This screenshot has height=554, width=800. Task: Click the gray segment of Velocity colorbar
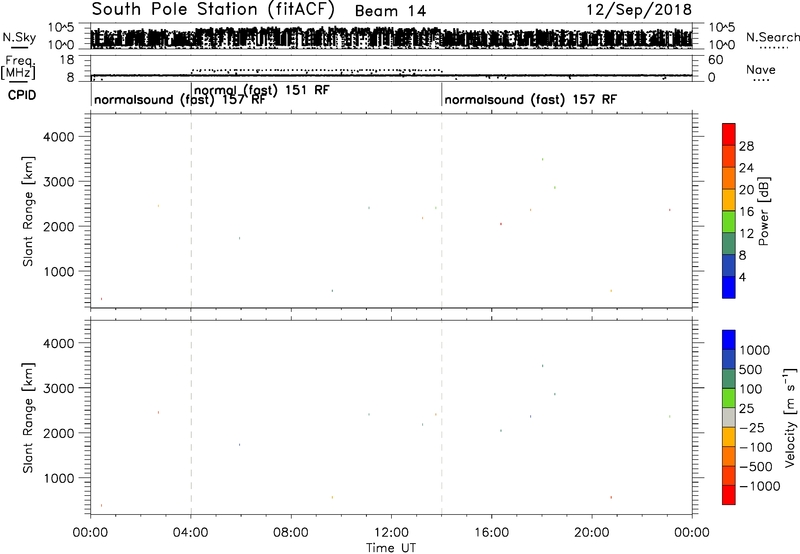pos(729,417)
